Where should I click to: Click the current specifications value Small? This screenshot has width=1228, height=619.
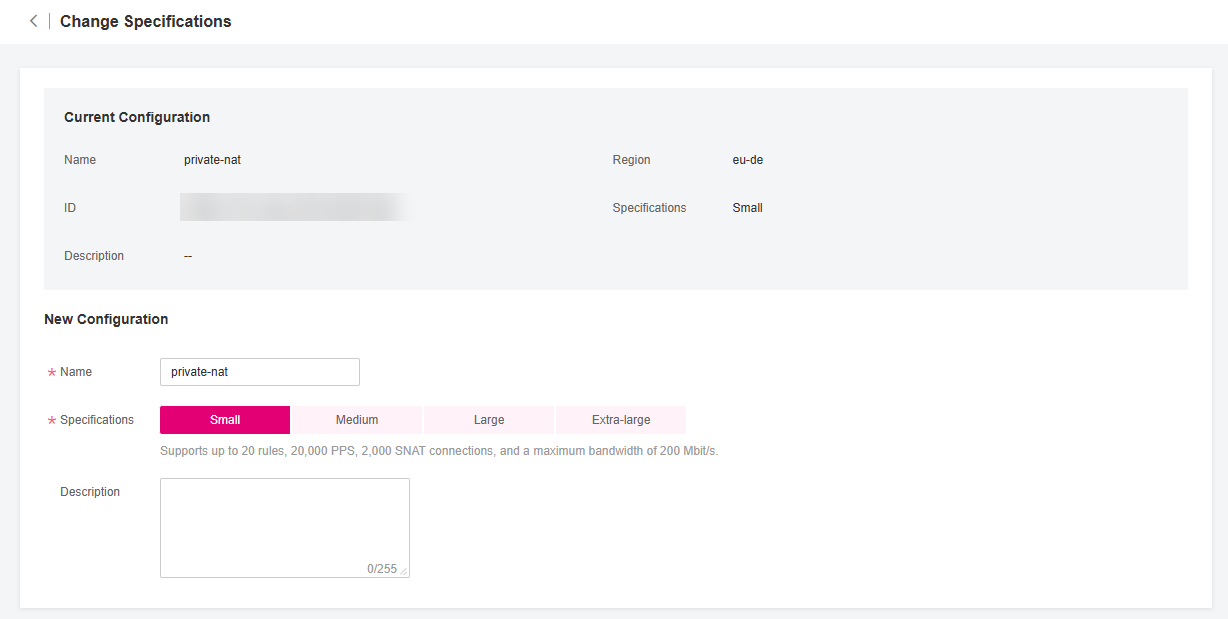coord(748,208)
